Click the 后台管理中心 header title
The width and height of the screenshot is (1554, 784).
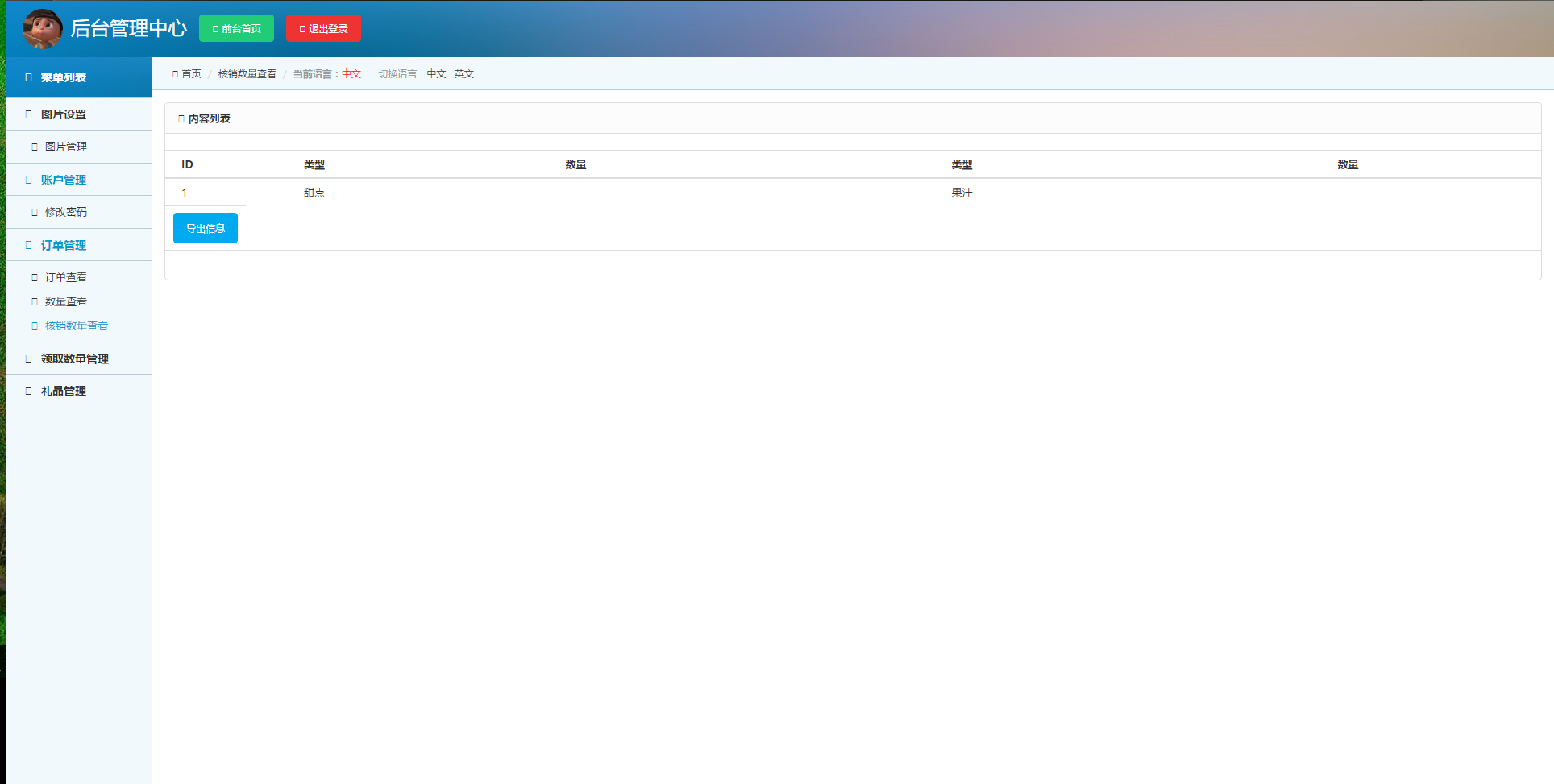[128, 28]
